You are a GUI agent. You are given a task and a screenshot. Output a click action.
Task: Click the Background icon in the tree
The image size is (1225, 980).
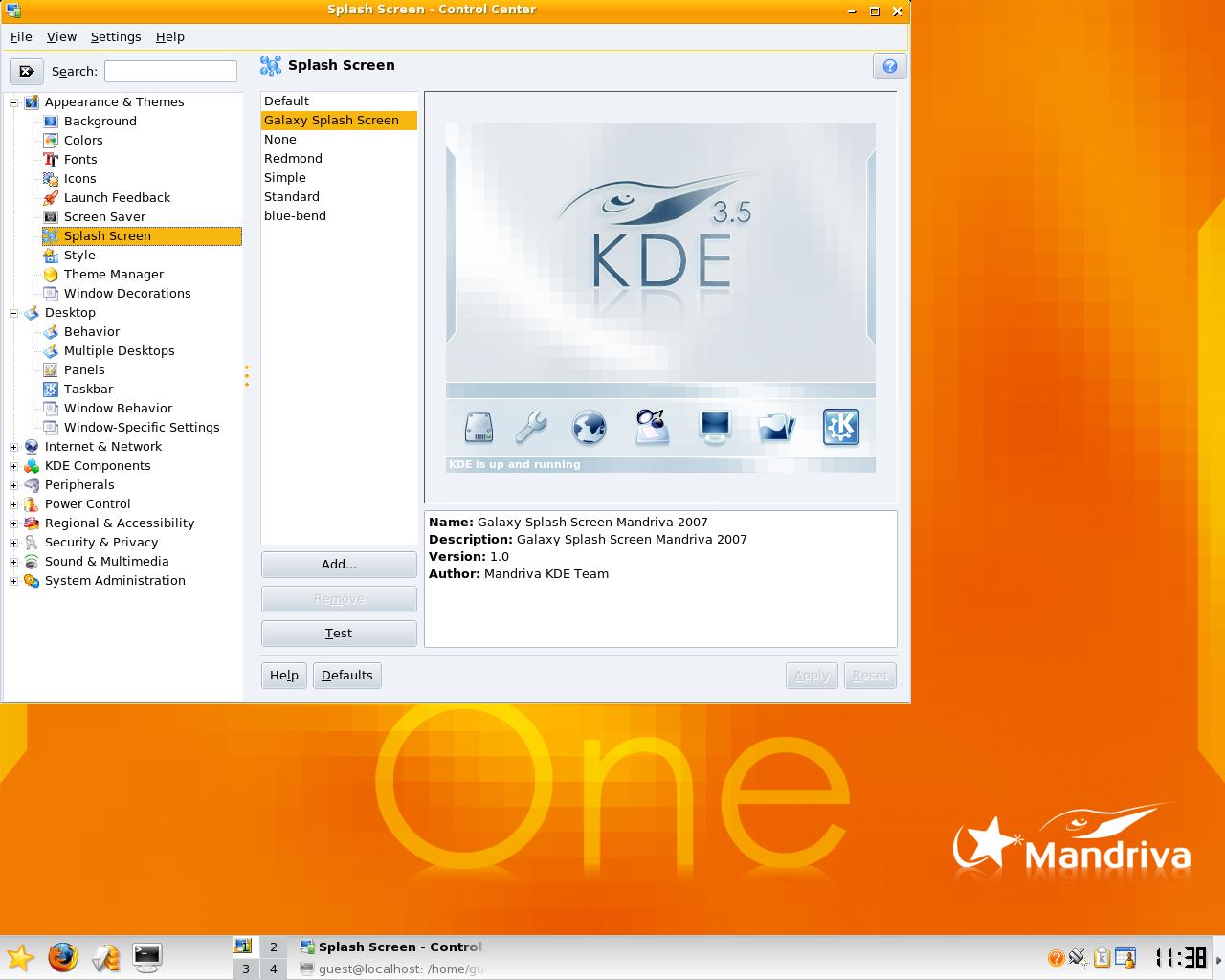[51, 122]
